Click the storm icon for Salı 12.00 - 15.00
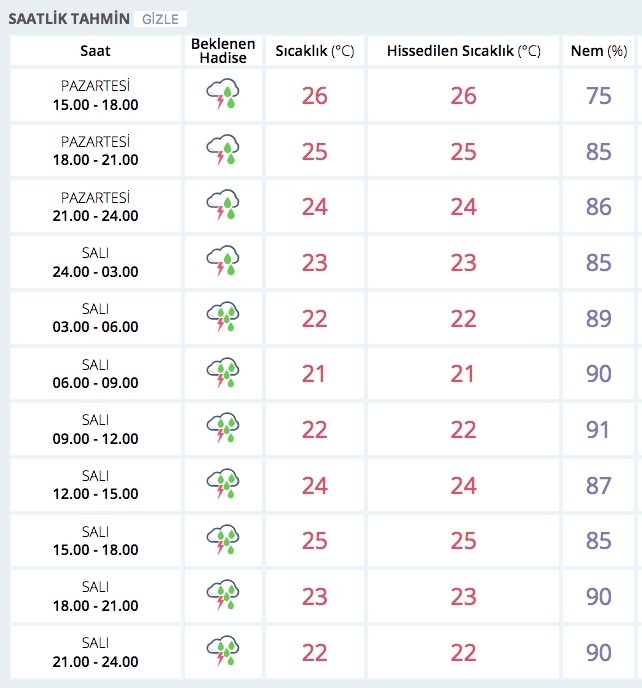642x688 pixels. point(223,485)
